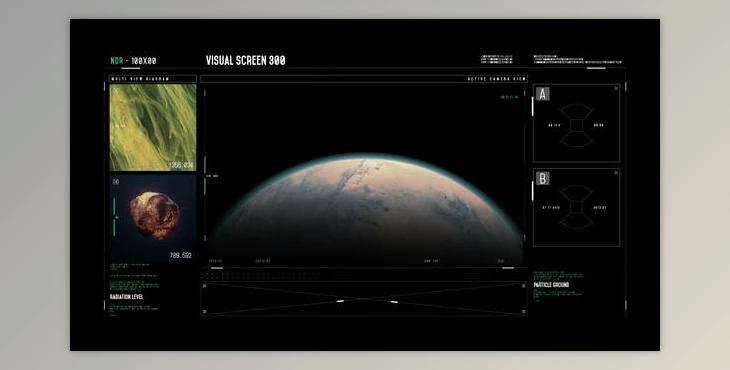The height and width of the screenshot is (370, 730).
Task: Click the RADIATION LEVEL label
Action: click(x=127, y=297)
